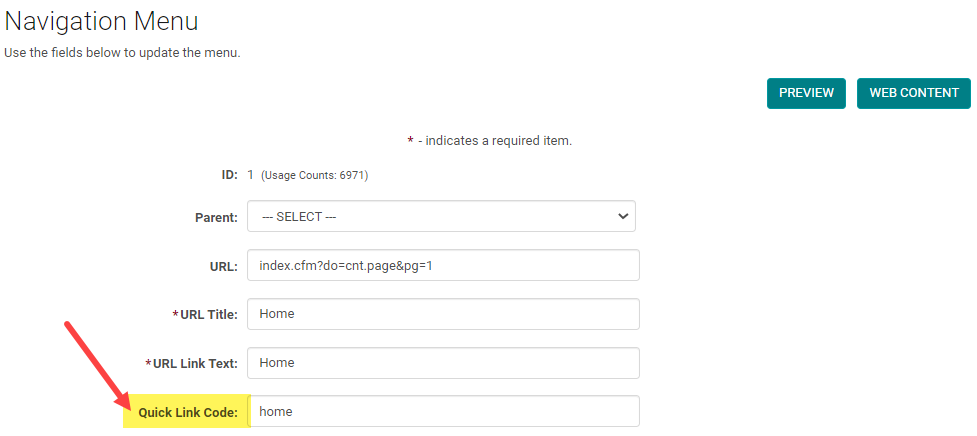Open the Parent SELECT dropdown
The height and width of the screenshot is (436, 977).
tap(440, 216)
